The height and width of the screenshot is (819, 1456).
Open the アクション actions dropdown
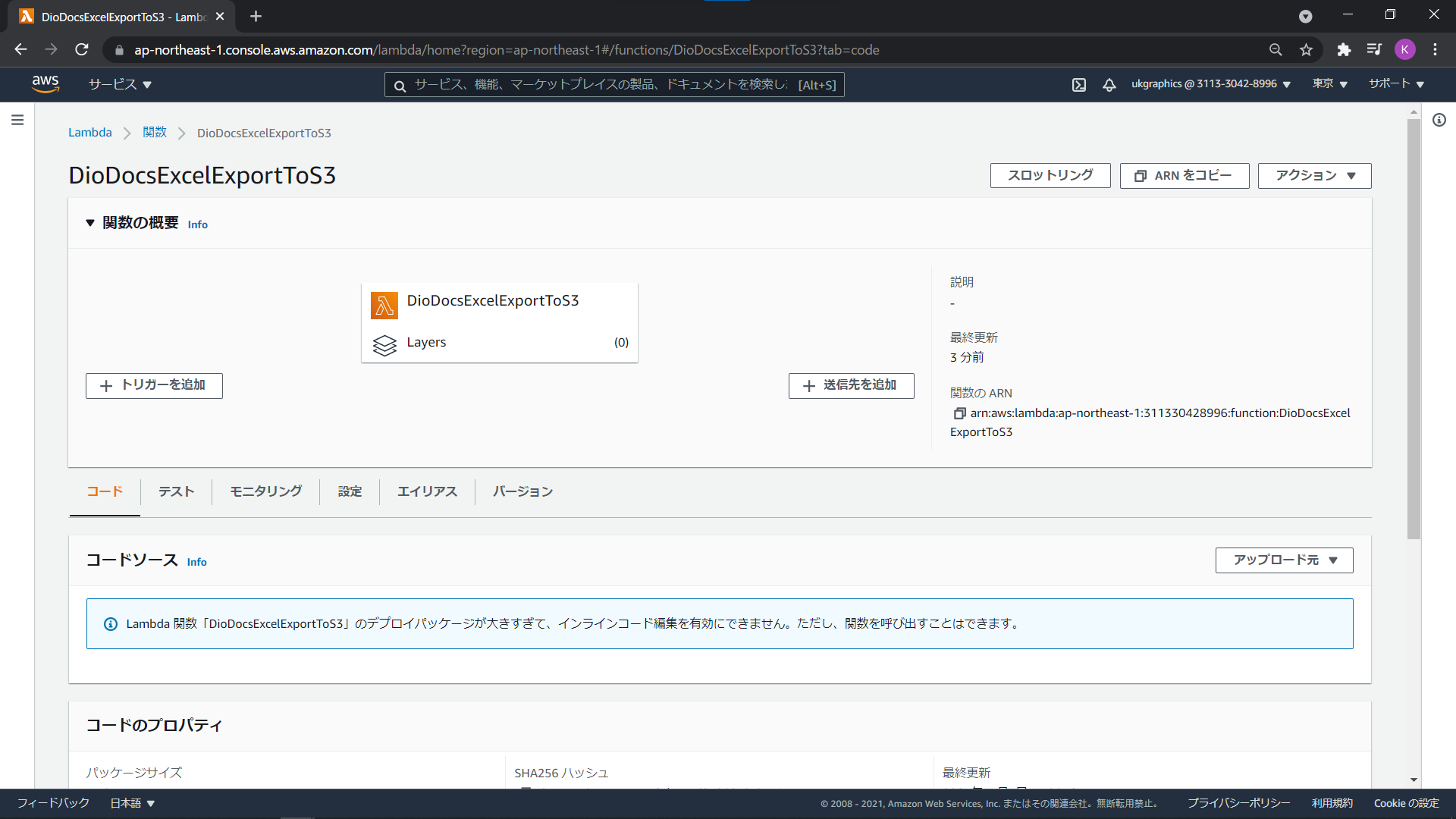tap(1314, 176)
